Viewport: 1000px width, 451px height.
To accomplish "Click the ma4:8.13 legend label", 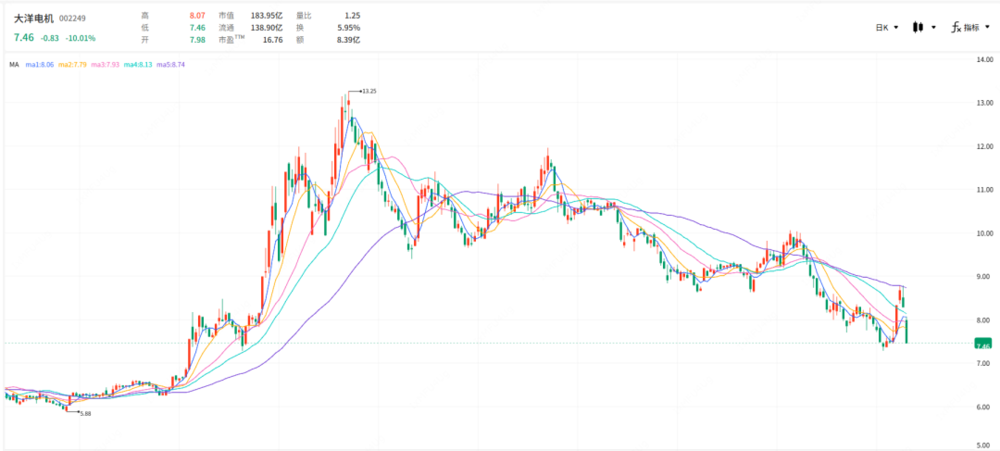I will (x=138, y=64).
